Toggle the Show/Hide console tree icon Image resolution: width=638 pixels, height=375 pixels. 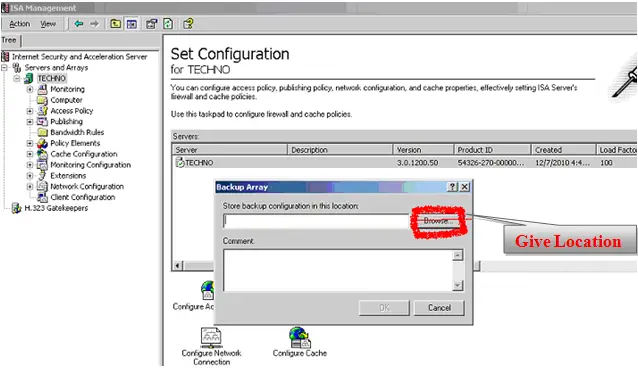tap(132, 24)
